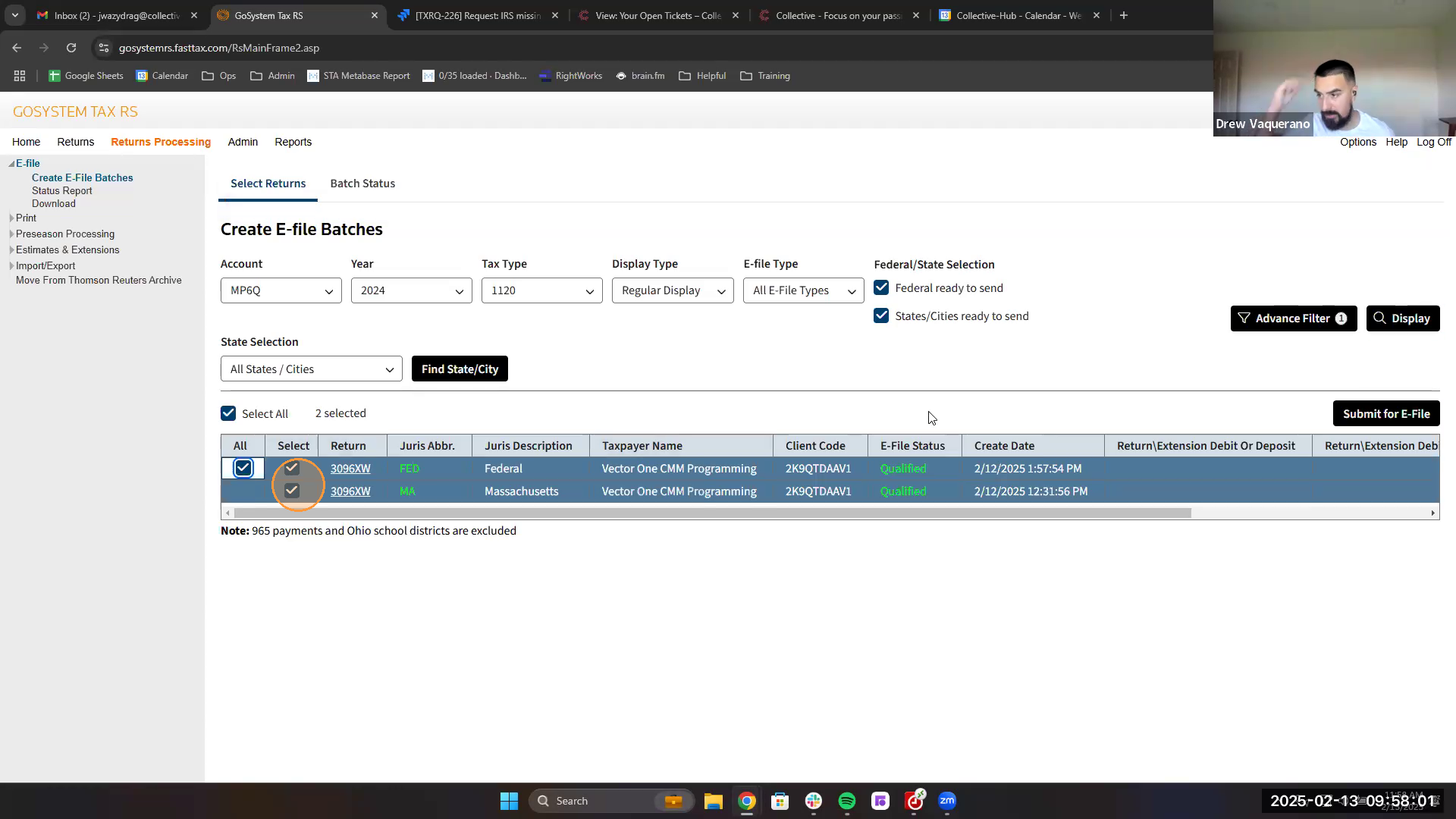
Task: Open the Zoom taskbar icon
Action: coord(947,801)
